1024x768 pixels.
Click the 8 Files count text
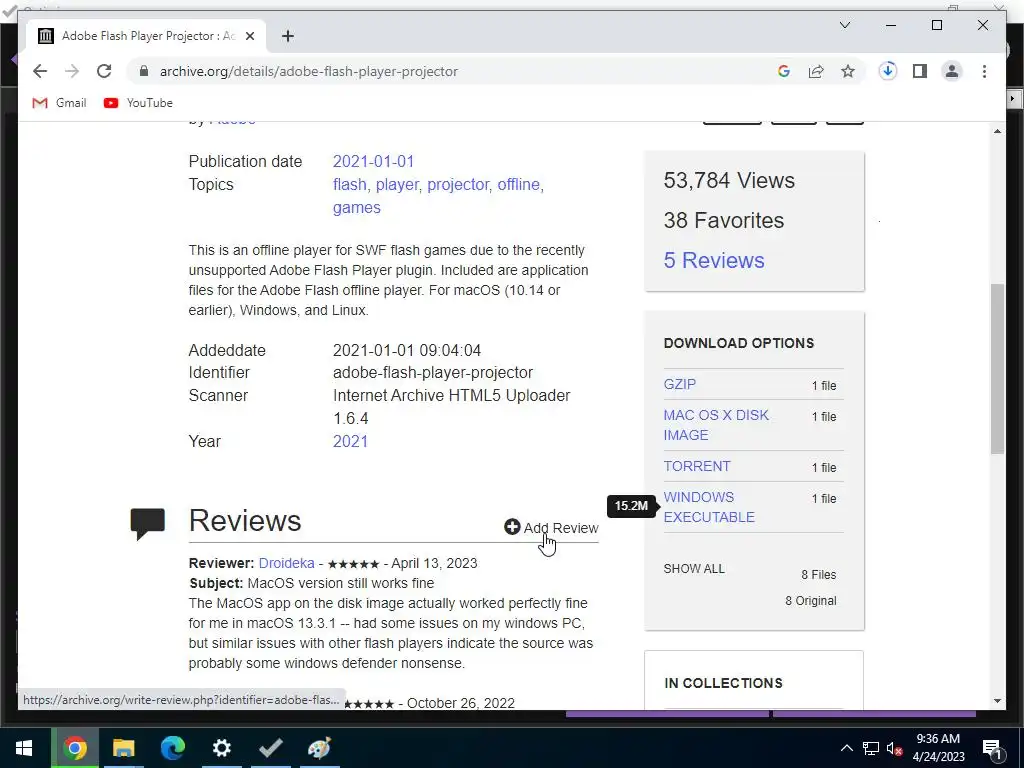click(x=819, y=575)
